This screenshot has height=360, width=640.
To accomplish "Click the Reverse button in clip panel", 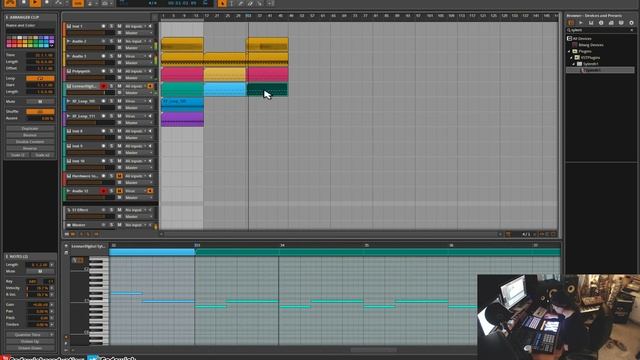I will click(x=30, y=148).
